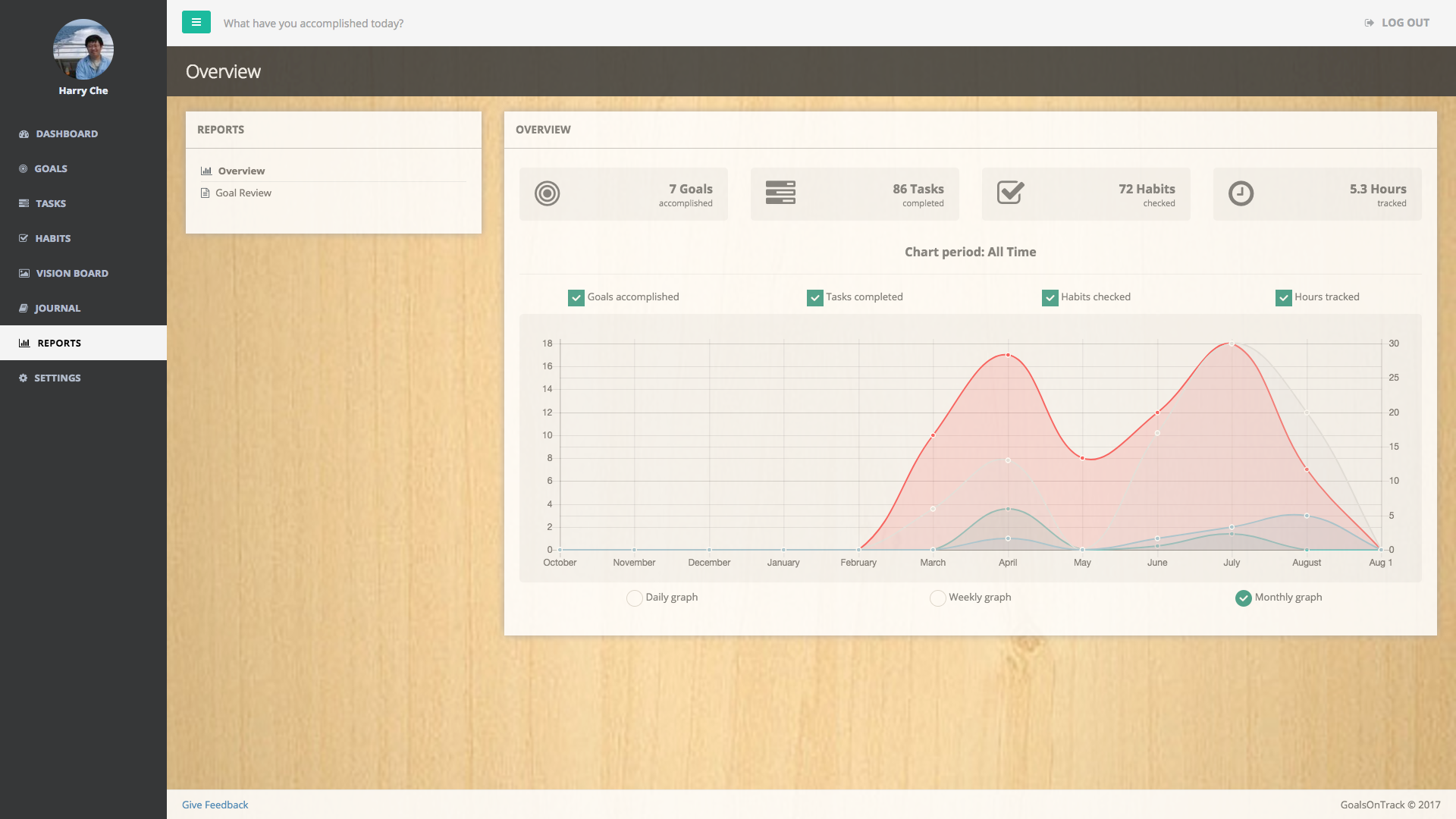Screen dimensions: 1456x819
Task: Click the Journal book icon in sidebar
Action: pyautogui.click(x=24, y=308)
